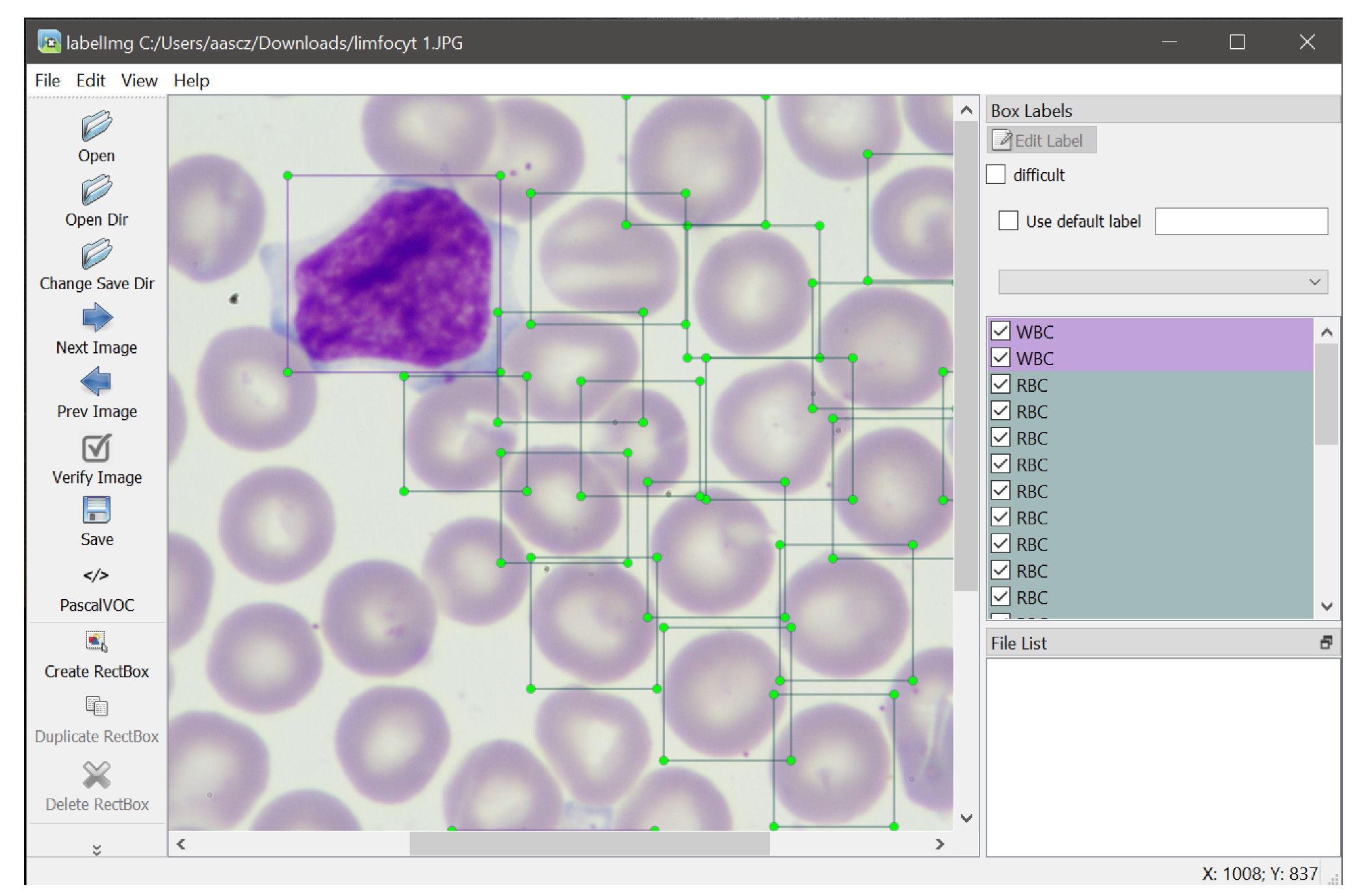
Task: Expand more toolbar items chevron
Action: click(96, 849)
